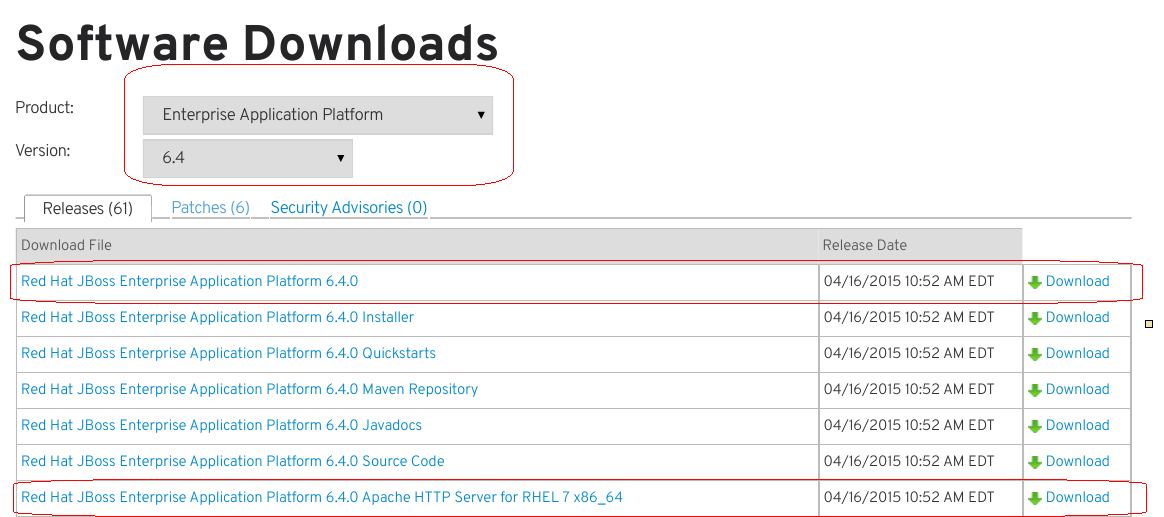1164x517 pixels.
Task: Open the 6.4.0 Installer file link
Action: pos(218,317)
